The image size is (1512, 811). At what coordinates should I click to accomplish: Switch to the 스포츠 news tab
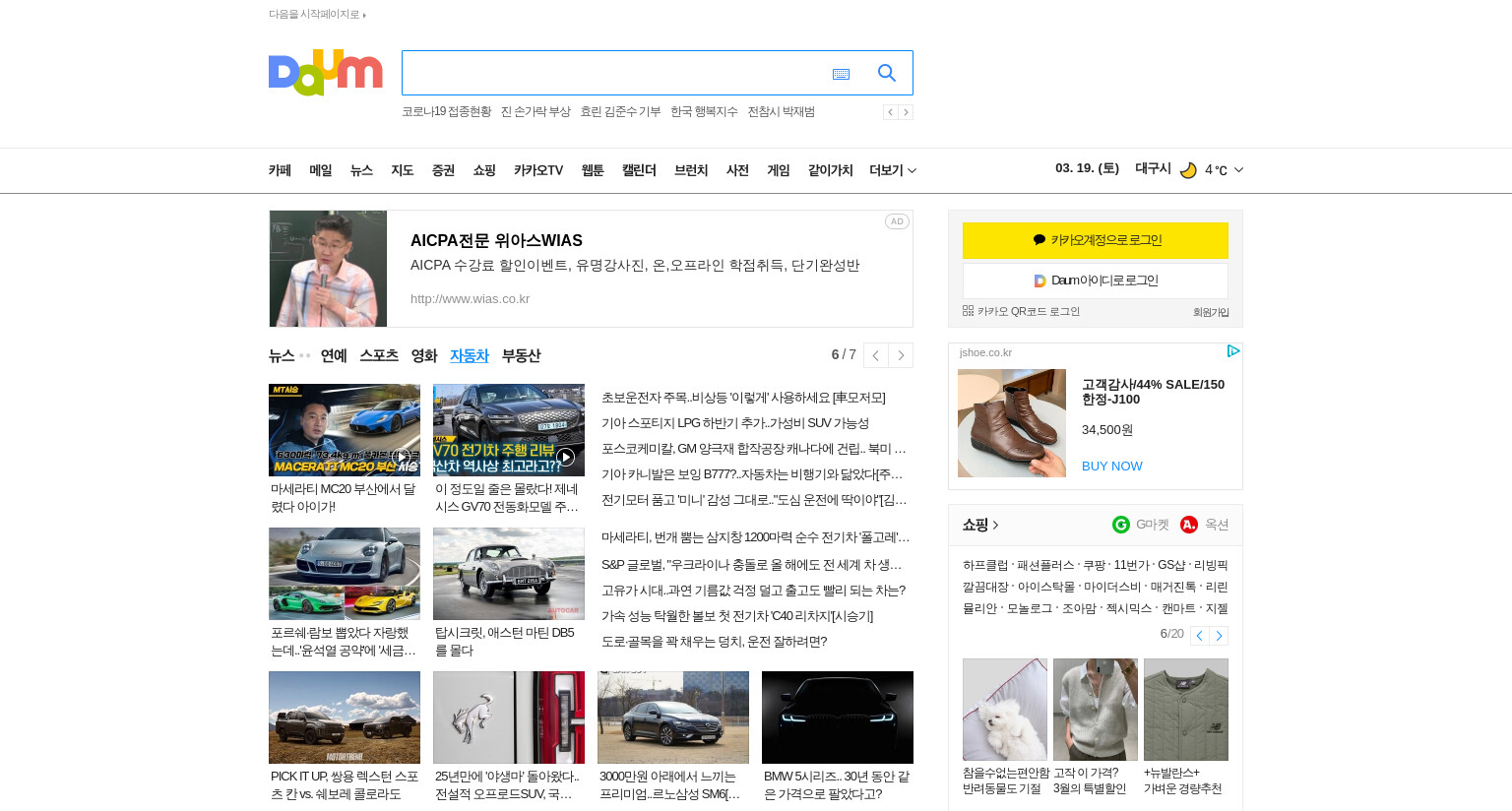[x=379, y=355]
